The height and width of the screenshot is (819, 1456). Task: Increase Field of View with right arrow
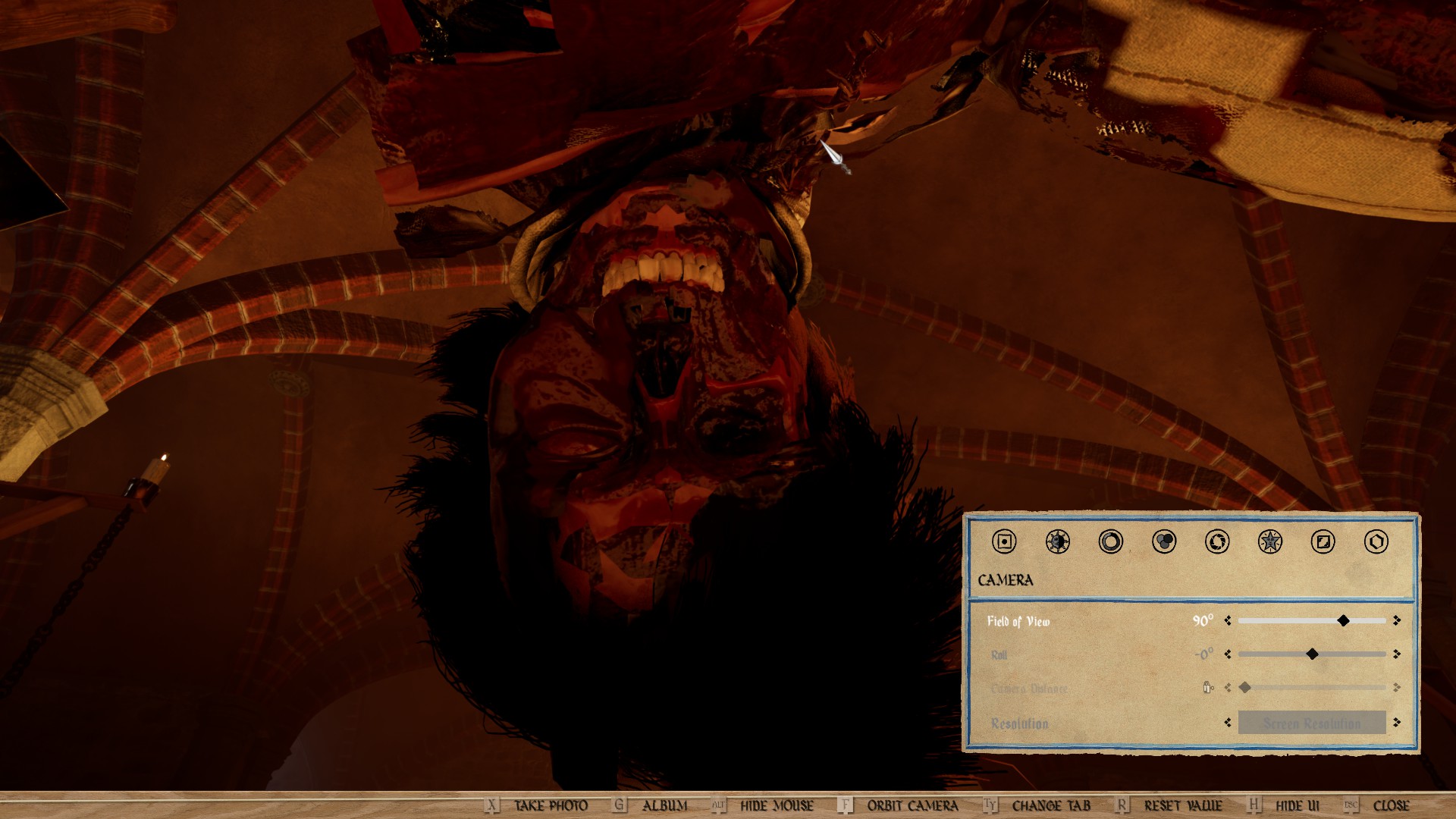point(1397,620)
